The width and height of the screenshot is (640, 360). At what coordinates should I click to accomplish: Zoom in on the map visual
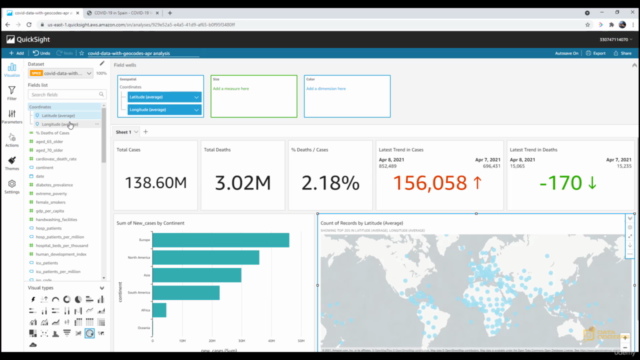click(x=625, y=338)
